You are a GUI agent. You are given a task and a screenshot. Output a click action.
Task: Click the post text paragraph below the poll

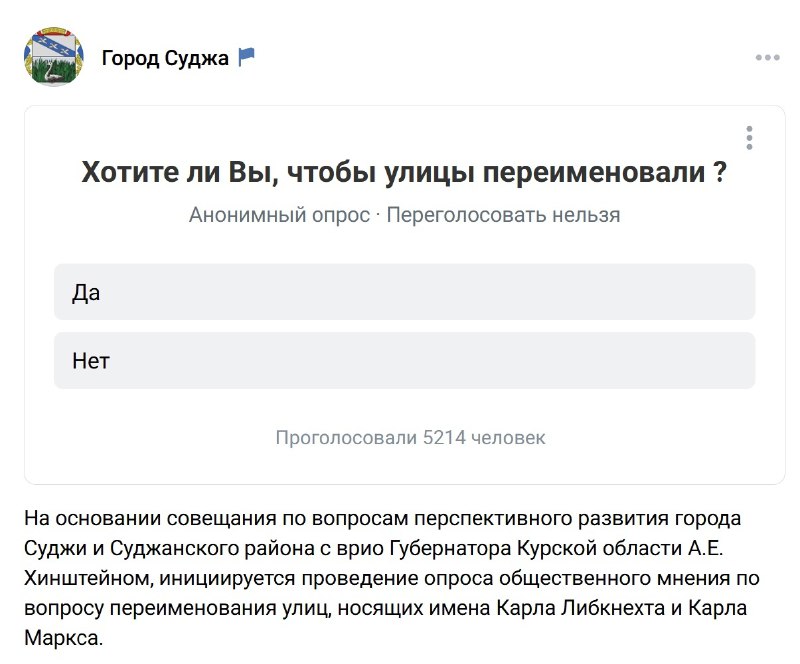(x=392, y=578)
